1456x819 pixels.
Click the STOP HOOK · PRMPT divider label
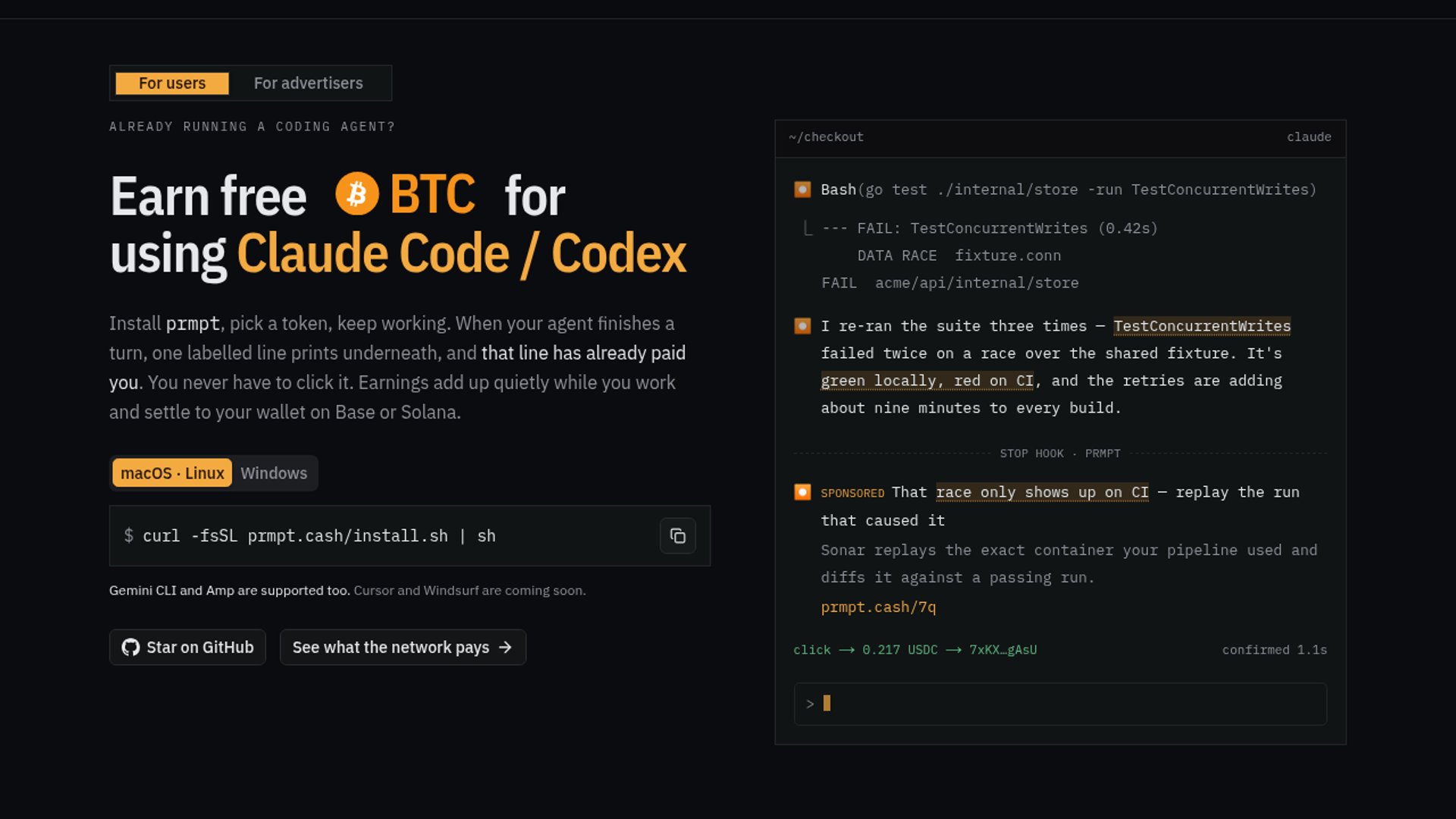(x=1060, y=453)
